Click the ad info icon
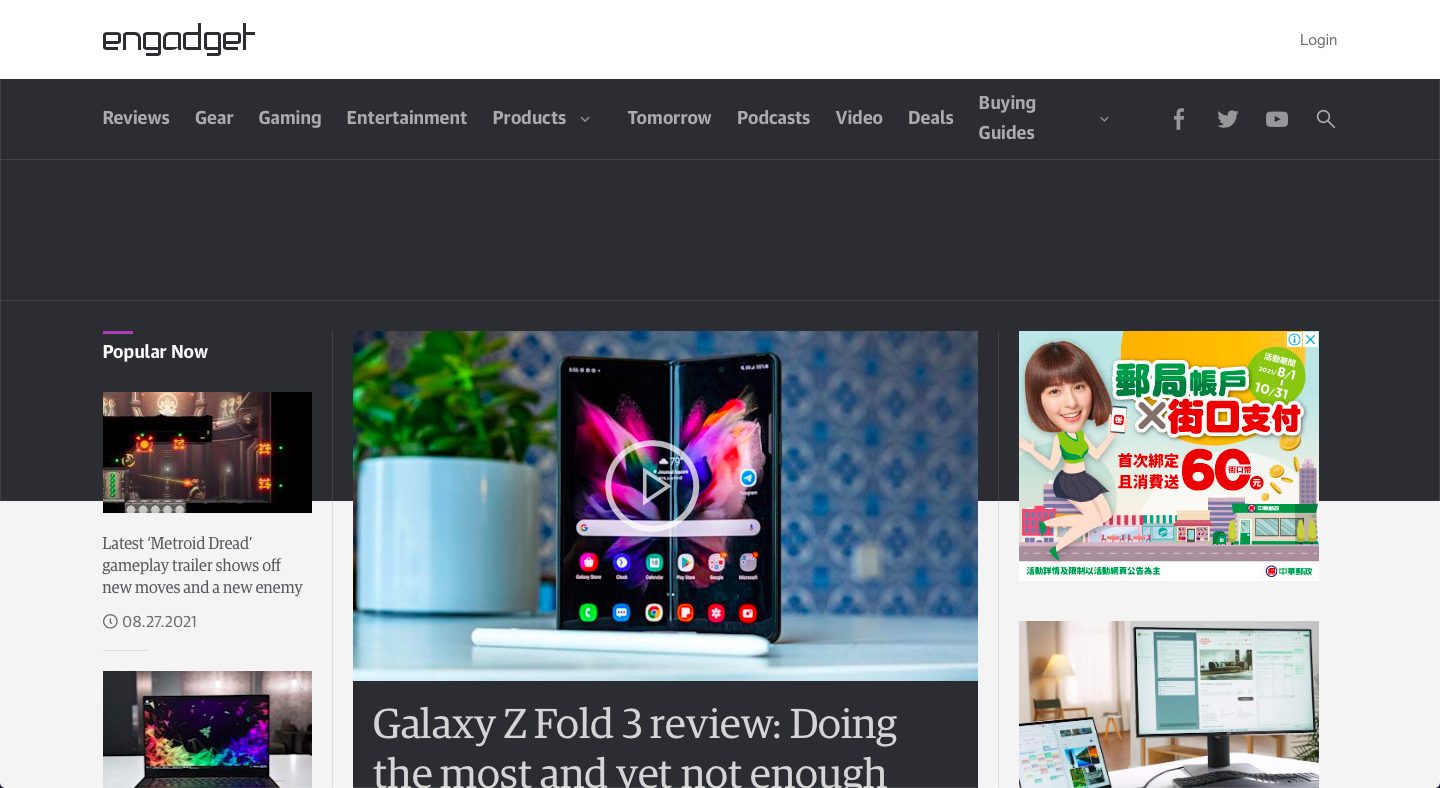Viewport: 1440px width, 788px height. 1294,340
